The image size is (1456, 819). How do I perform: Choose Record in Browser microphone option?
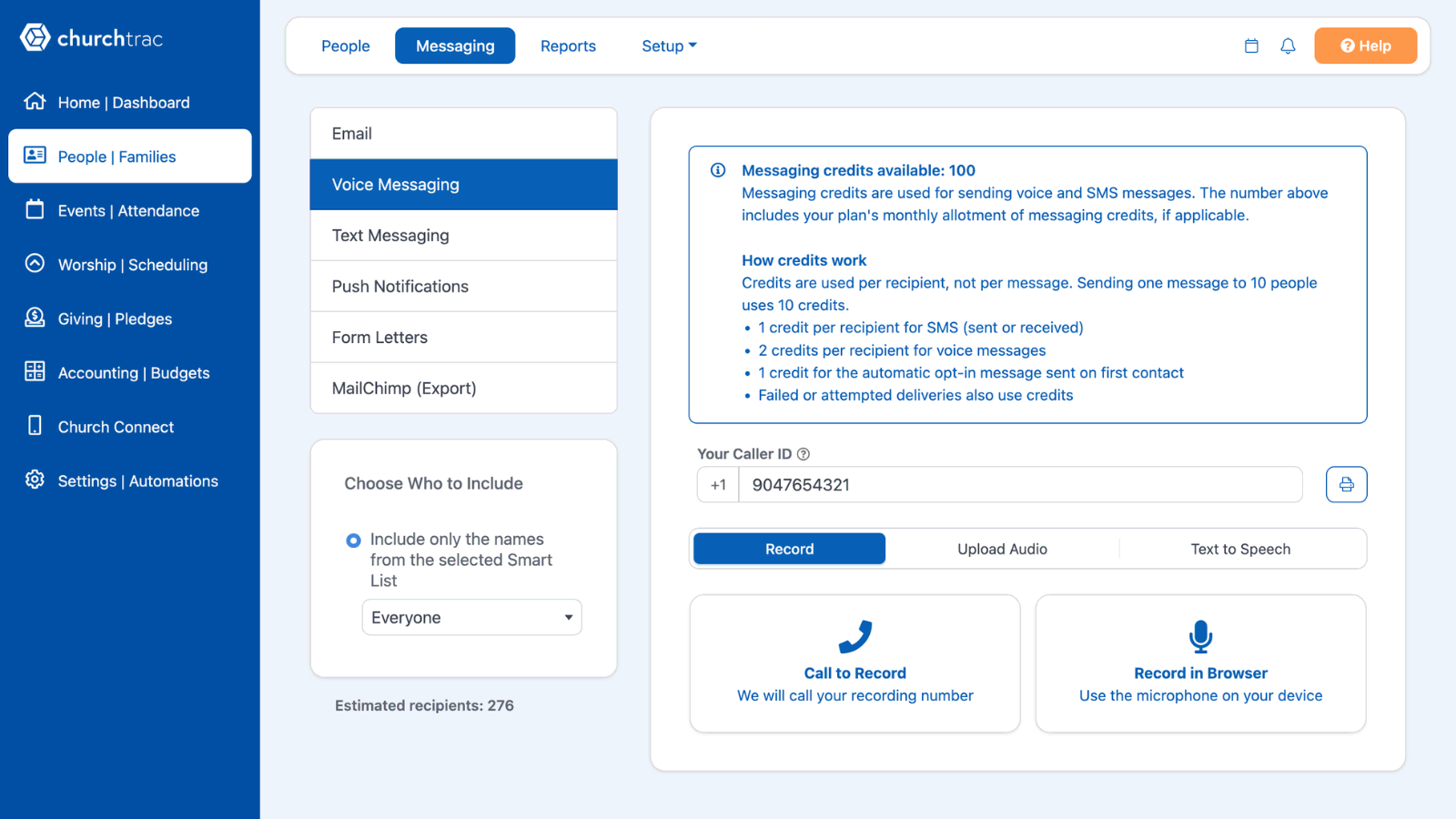tap(1200, 663)
